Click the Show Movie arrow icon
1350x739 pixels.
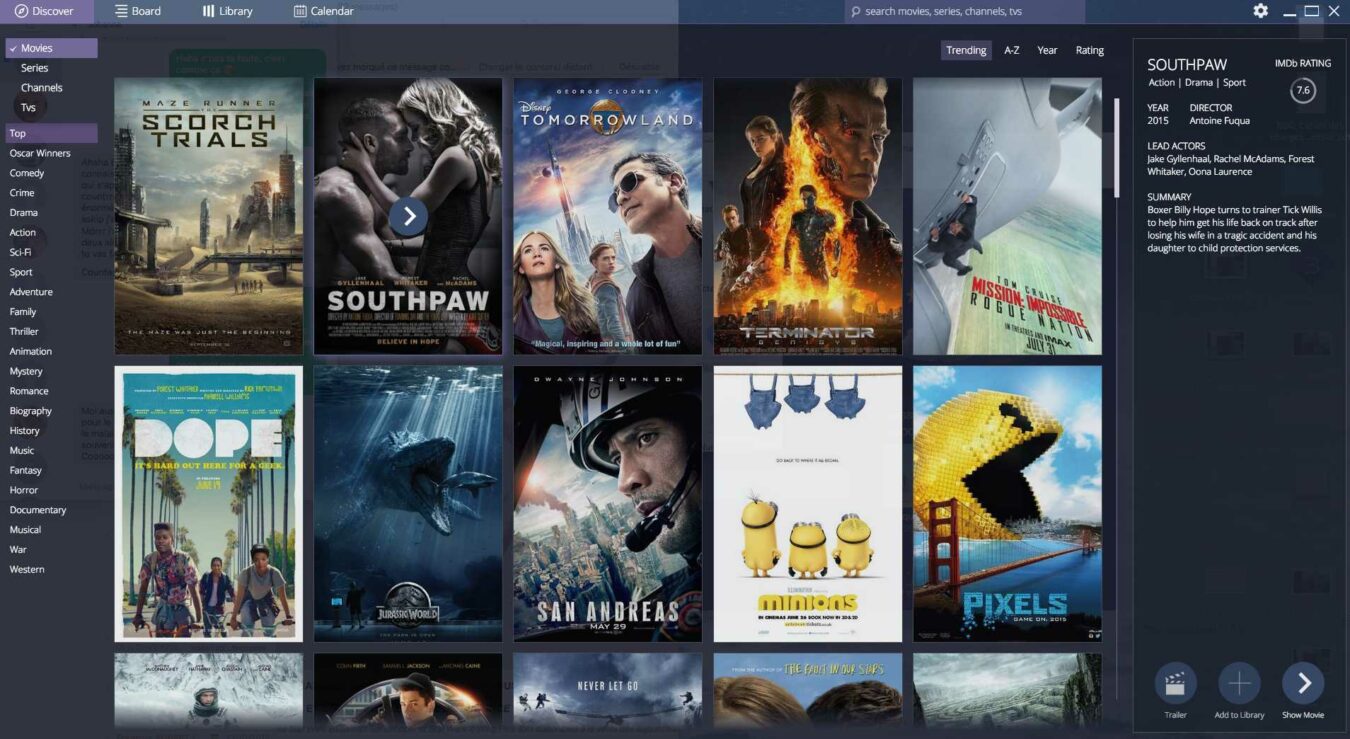[x=1303, y=684]
